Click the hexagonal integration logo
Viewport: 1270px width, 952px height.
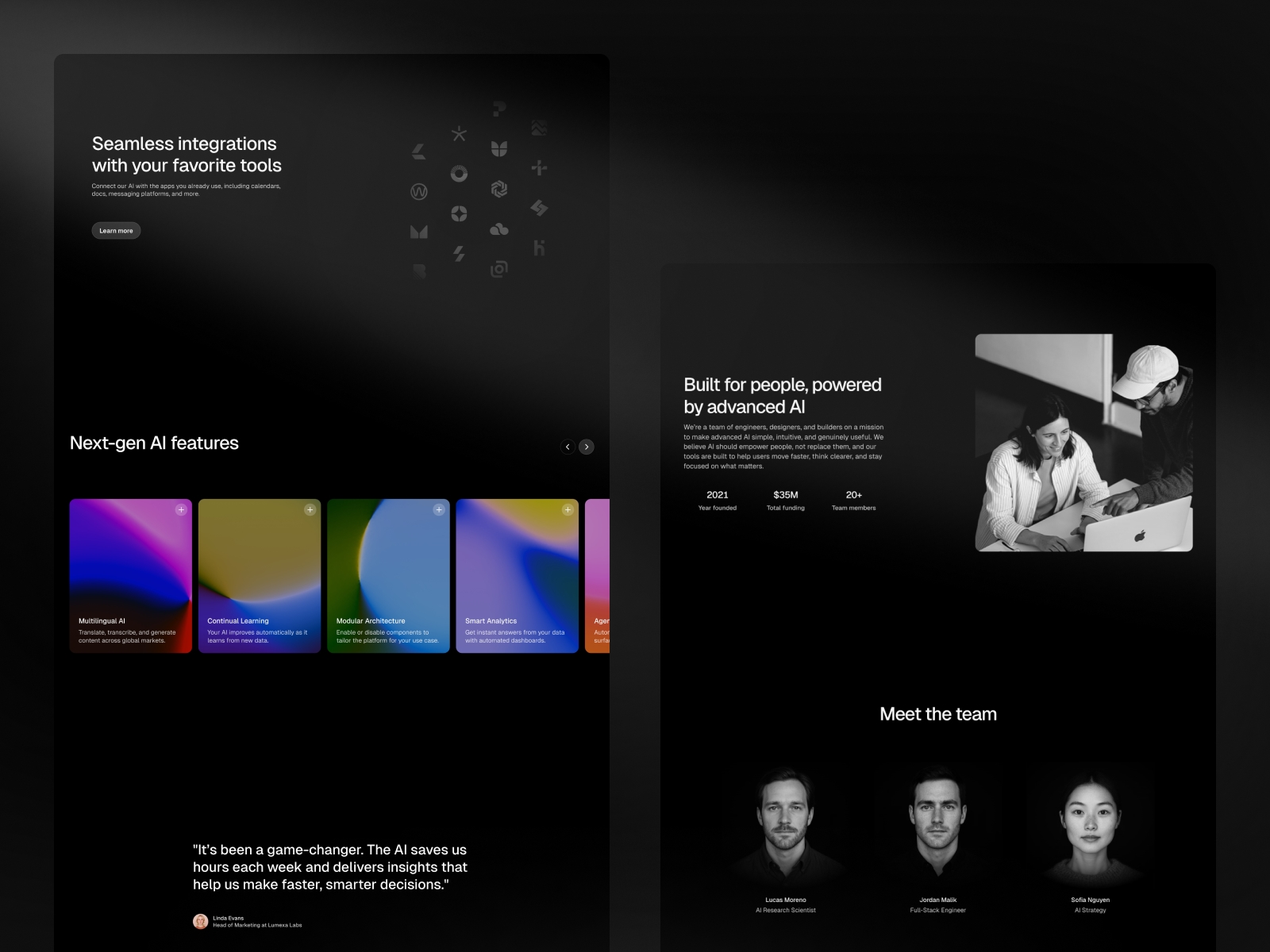click(x=498, y=189)
